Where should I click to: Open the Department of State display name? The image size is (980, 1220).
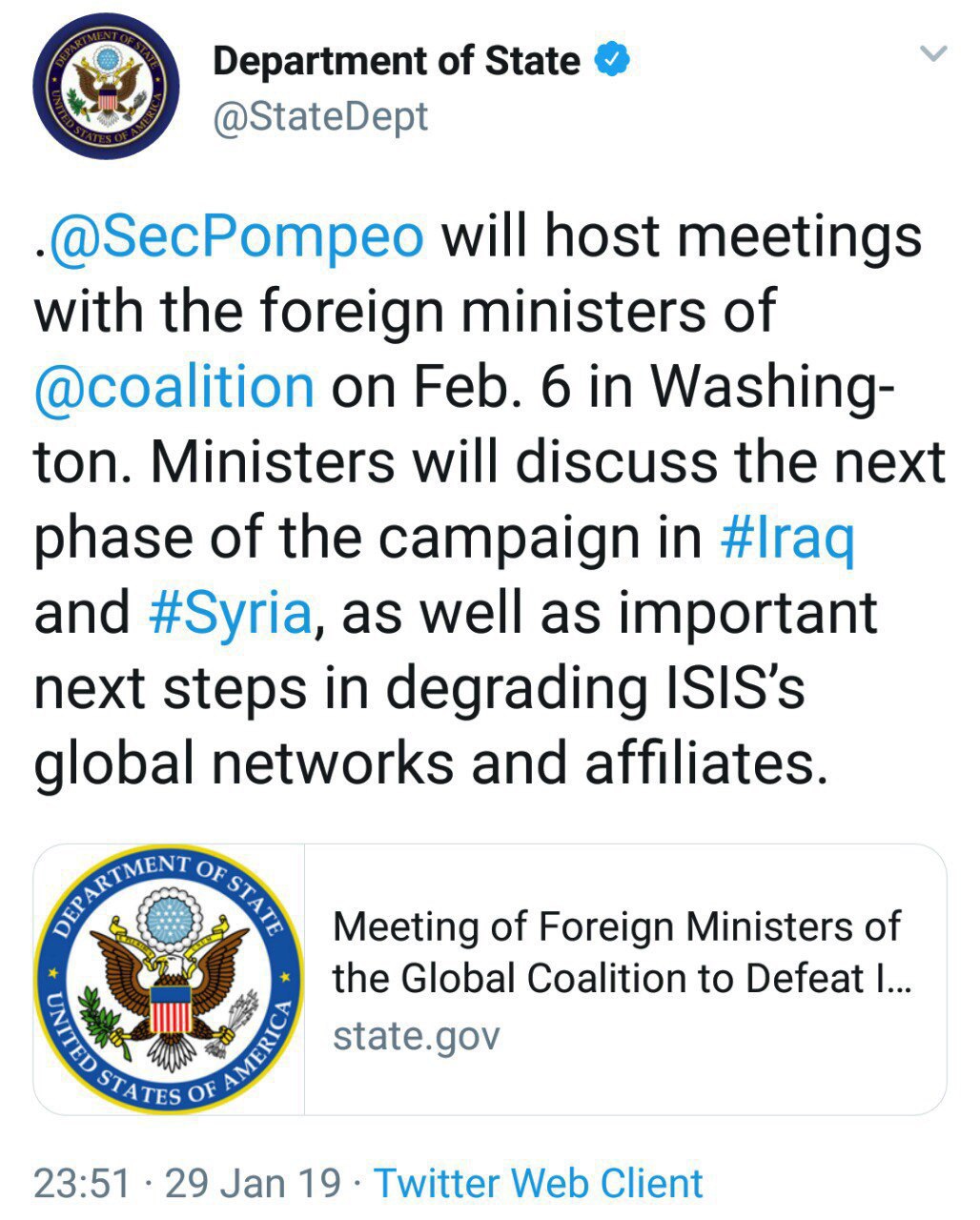click(x=397, y=62)
